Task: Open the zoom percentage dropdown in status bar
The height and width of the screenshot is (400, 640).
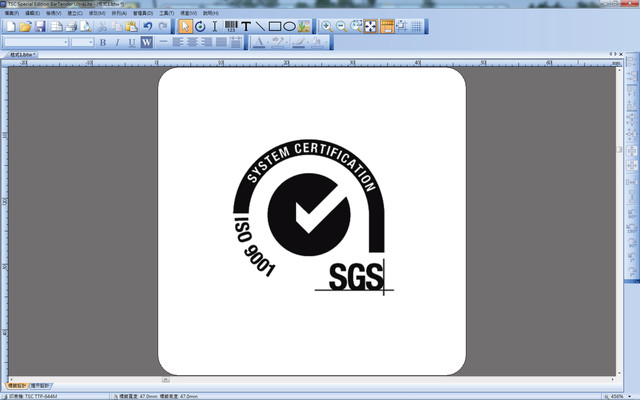Action: coord(629,396)
